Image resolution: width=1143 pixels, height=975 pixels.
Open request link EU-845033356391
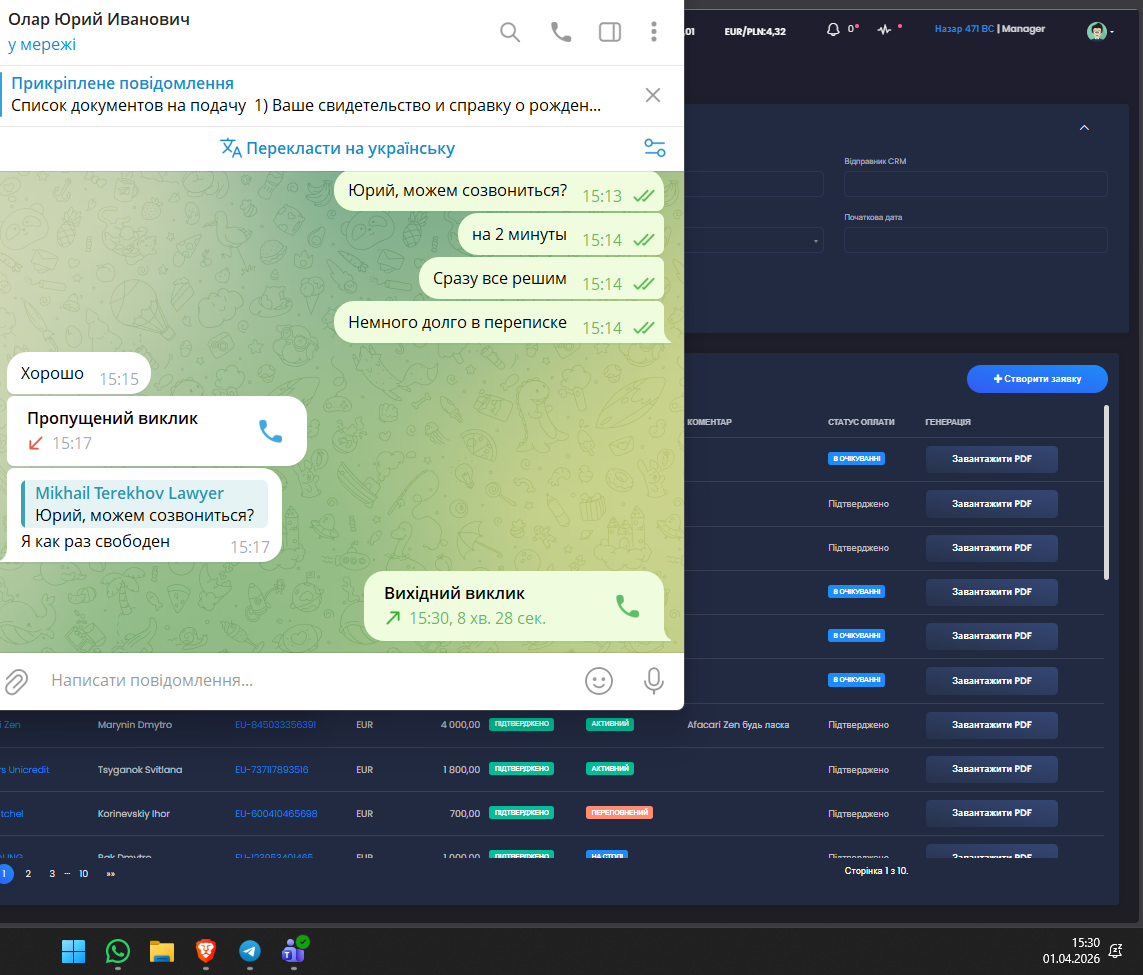(x=275, y=725)
